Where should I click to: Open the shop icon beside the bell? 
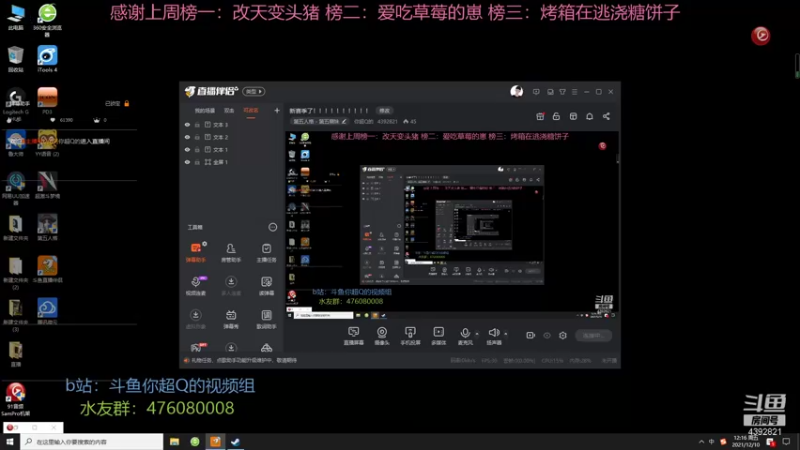click(x=573, y=116)
